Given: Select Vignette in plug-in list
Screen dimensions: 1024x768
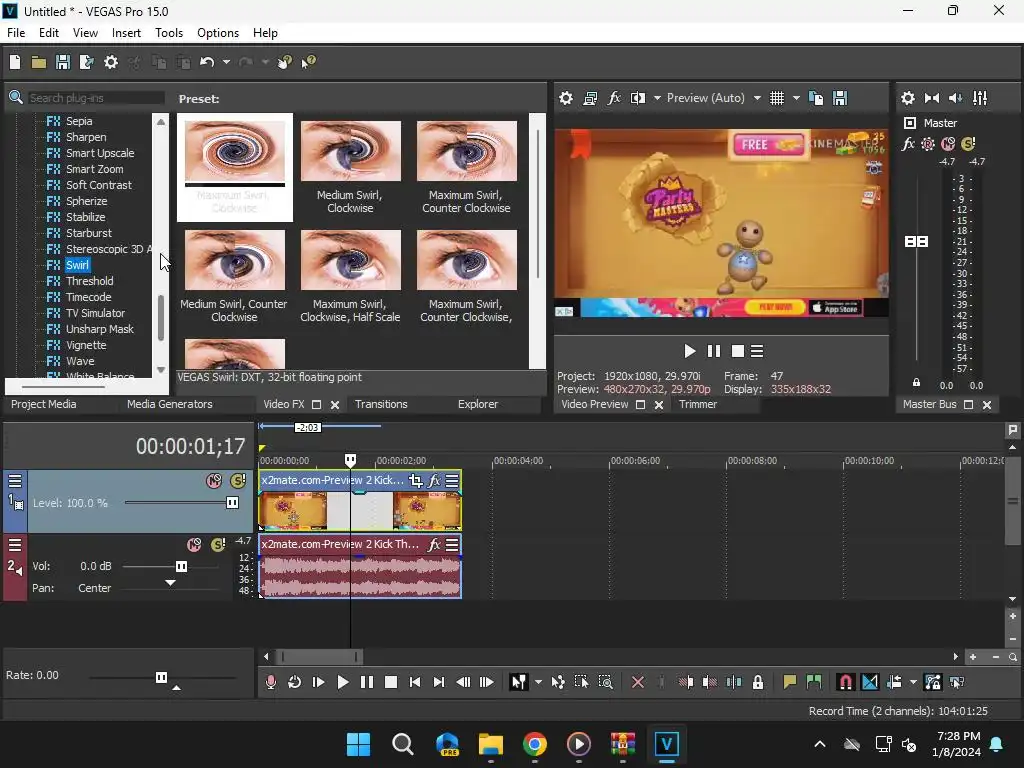Looking at the screenshot, I should click(86, 345).
